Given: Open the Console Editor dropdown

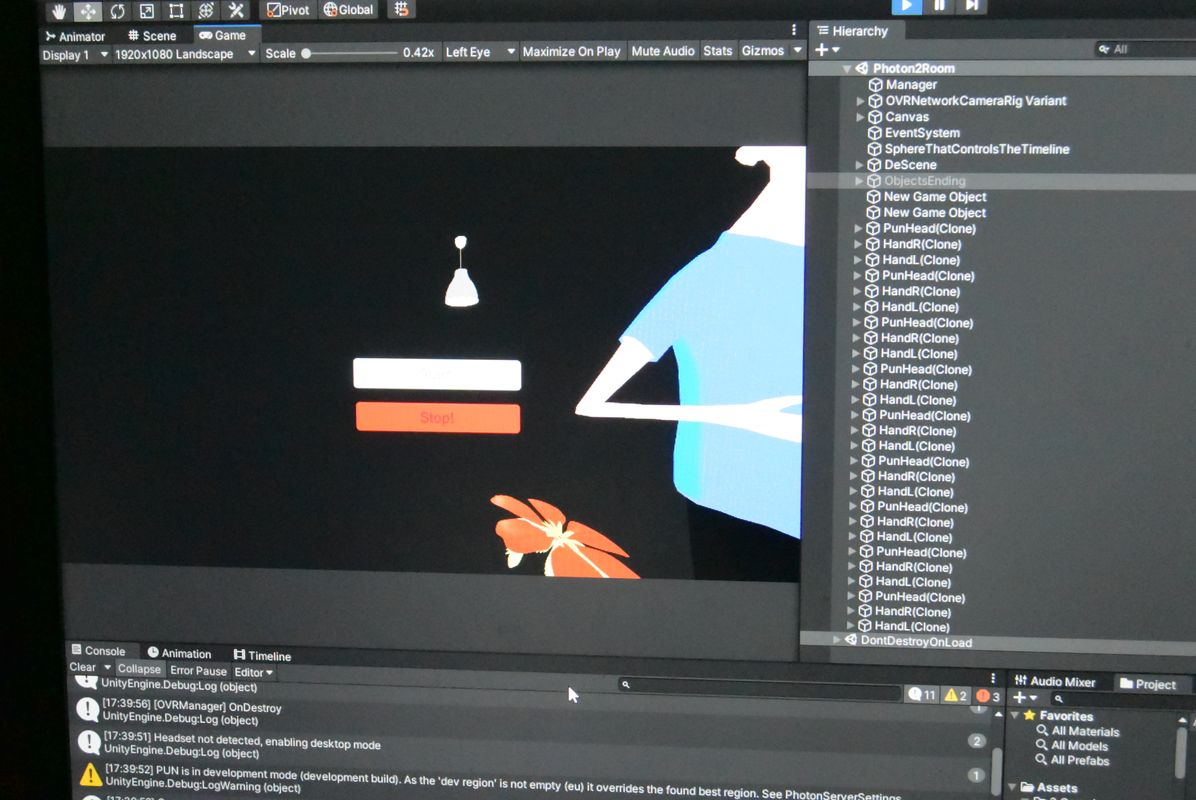Looking at the screenshot, I should (253, 672).
